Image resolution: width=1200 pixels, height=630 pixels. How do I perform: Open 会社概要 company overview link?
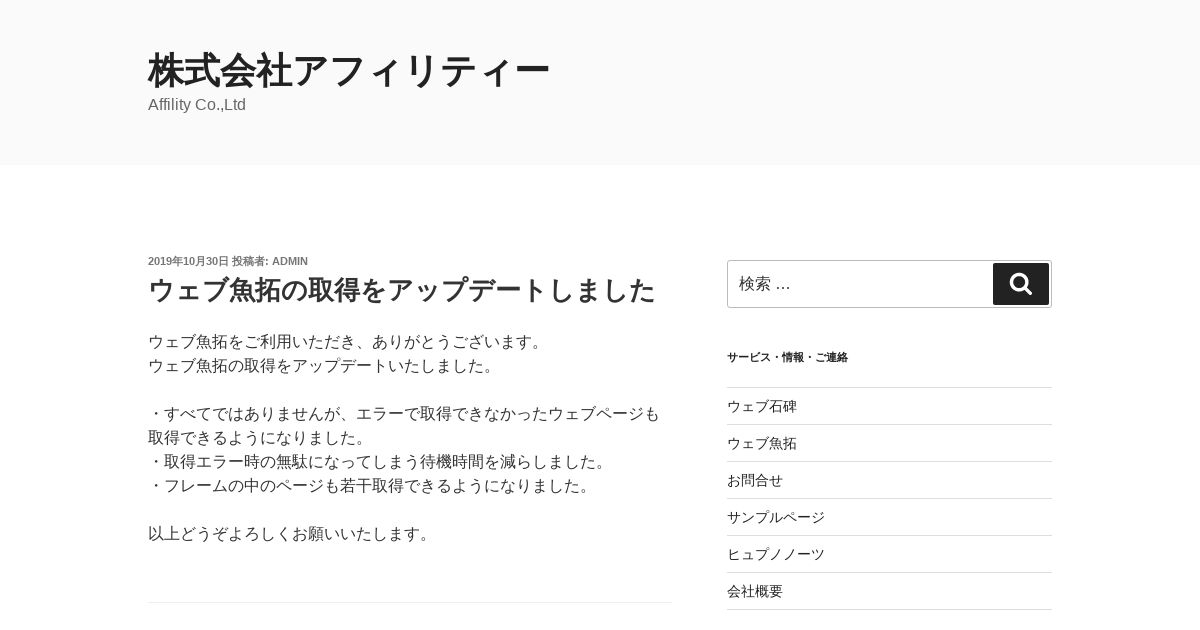click(x=755, y=591)
